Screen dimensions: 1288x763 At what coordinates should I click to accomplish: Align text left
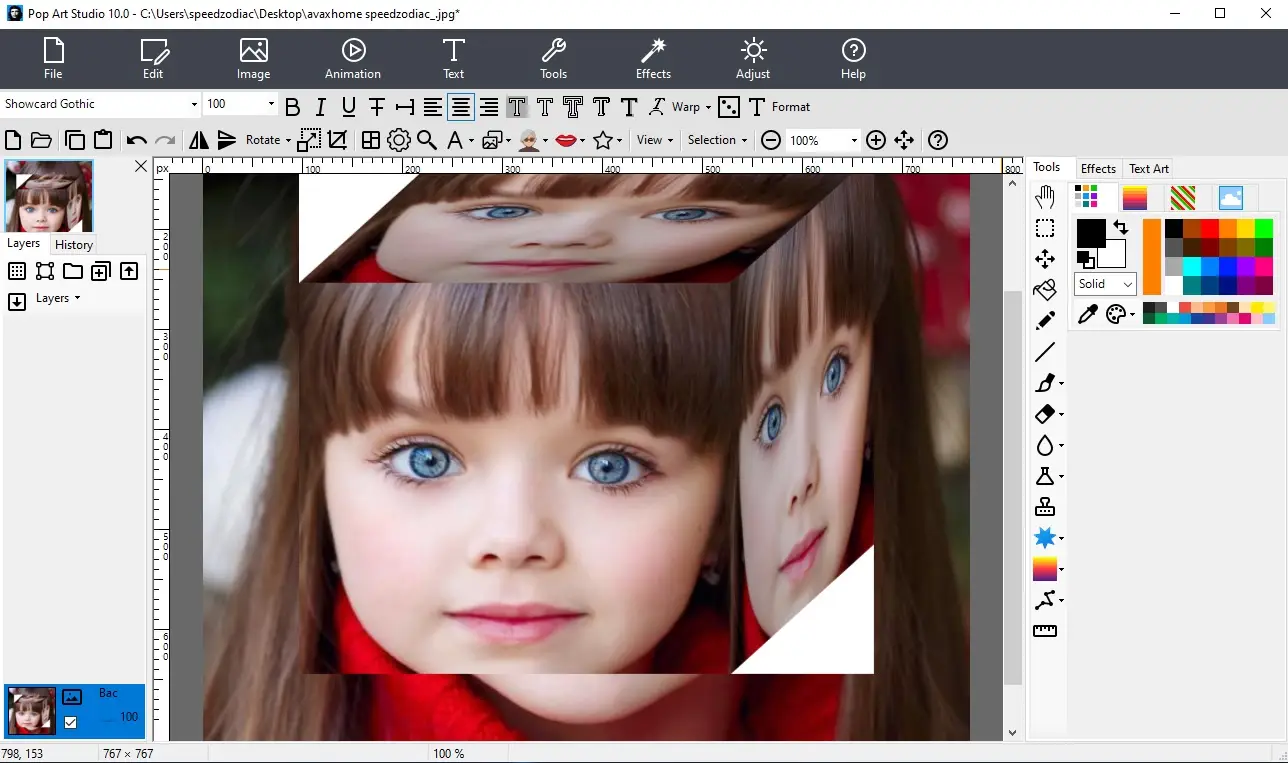(432, 106)
